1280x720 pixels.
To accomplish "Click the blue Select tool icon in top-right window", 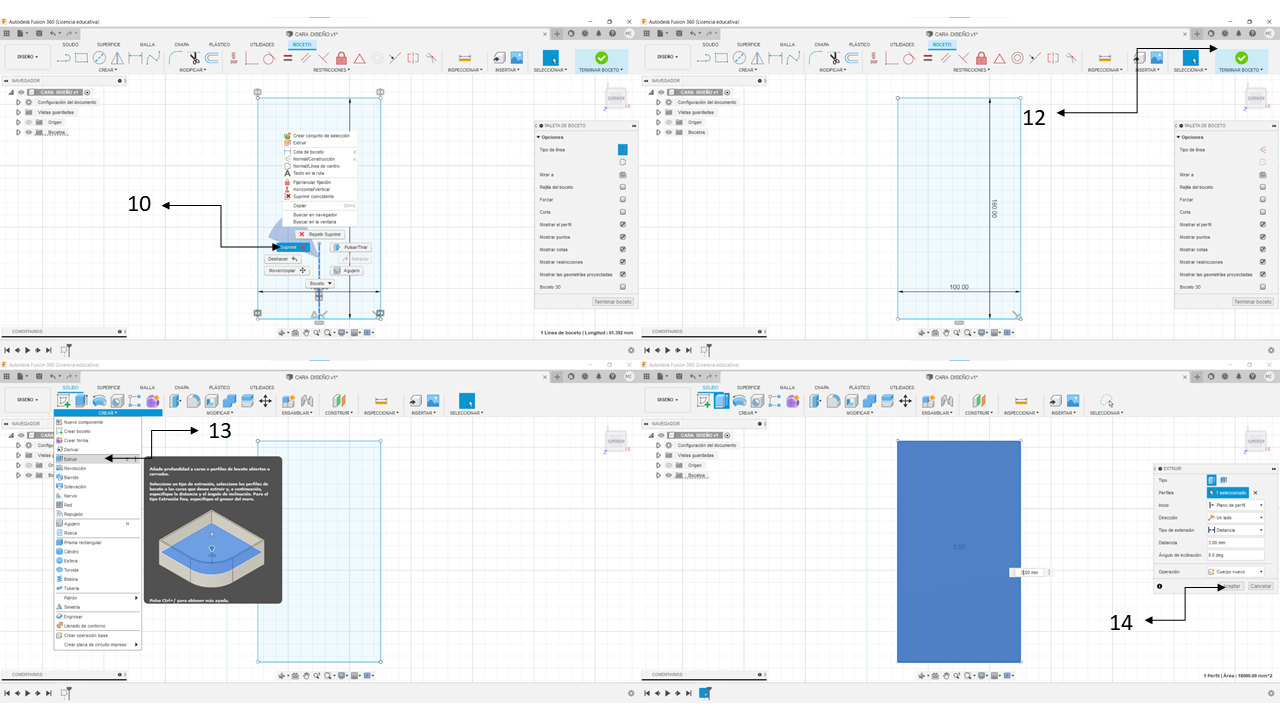I will pyautogui.click(x=1191, y=58).
